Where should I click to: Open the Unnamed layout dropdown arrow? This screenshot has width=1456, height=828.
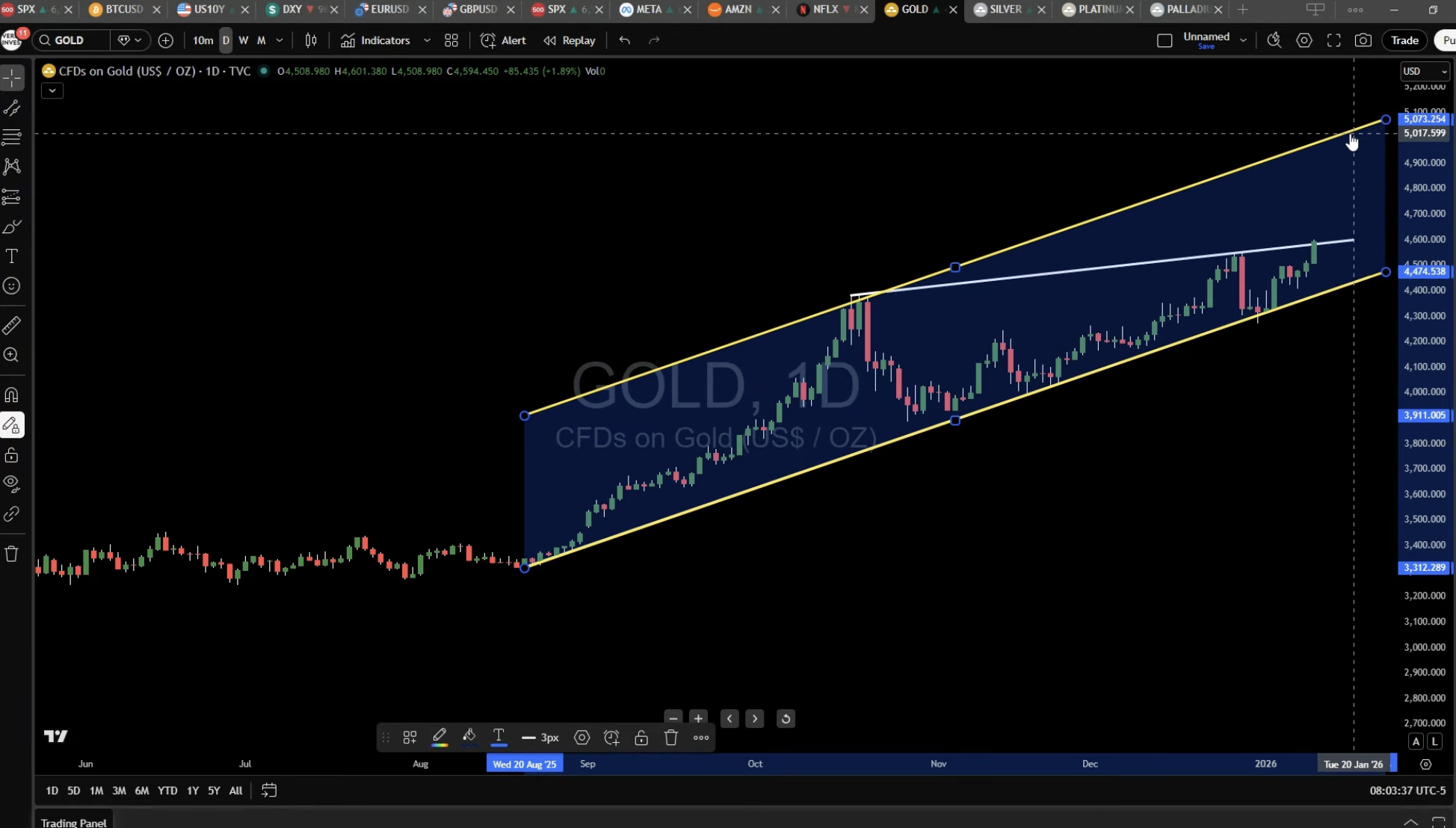pos(1243,40)
